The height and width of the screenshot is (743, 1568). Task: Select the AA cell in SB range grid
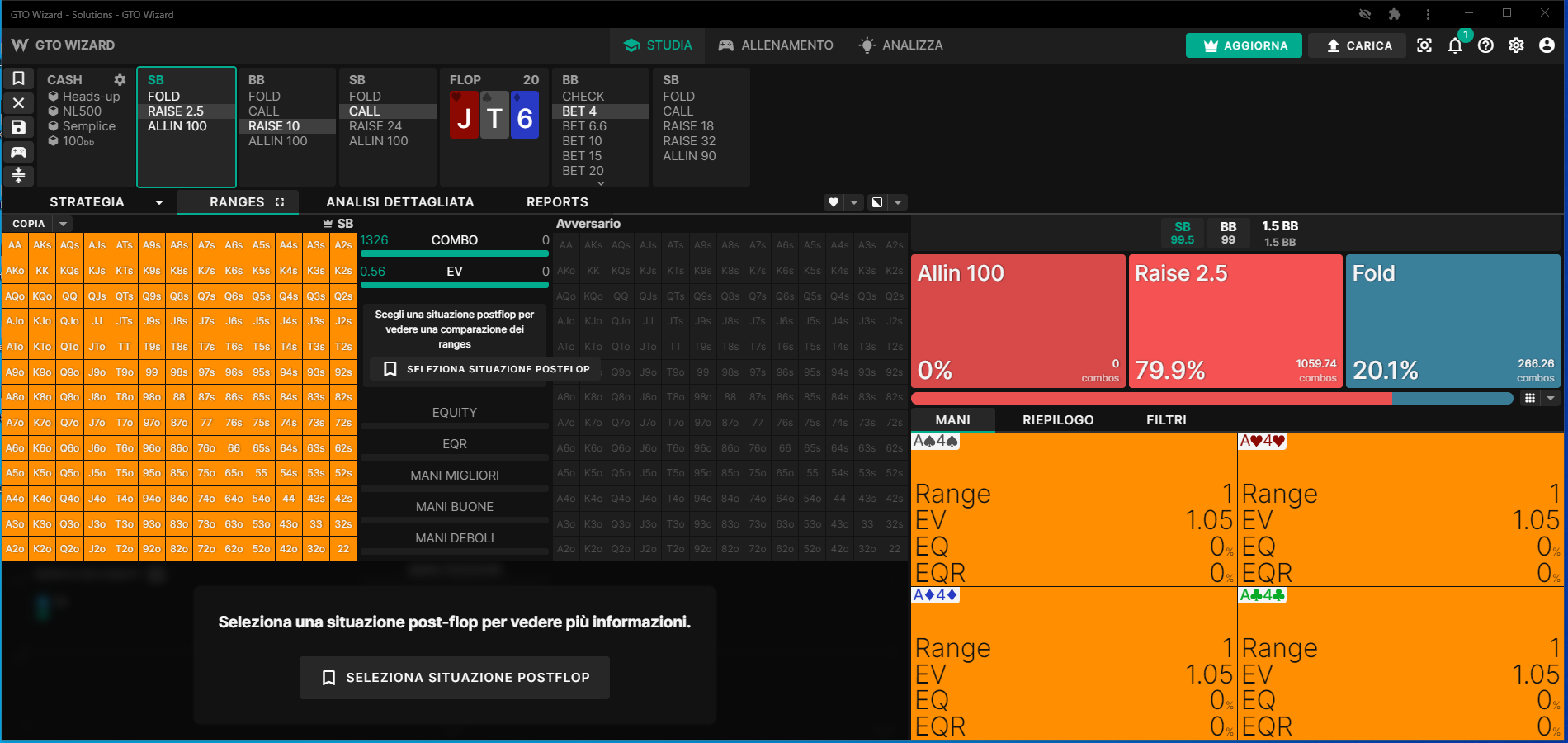point(15,245)
